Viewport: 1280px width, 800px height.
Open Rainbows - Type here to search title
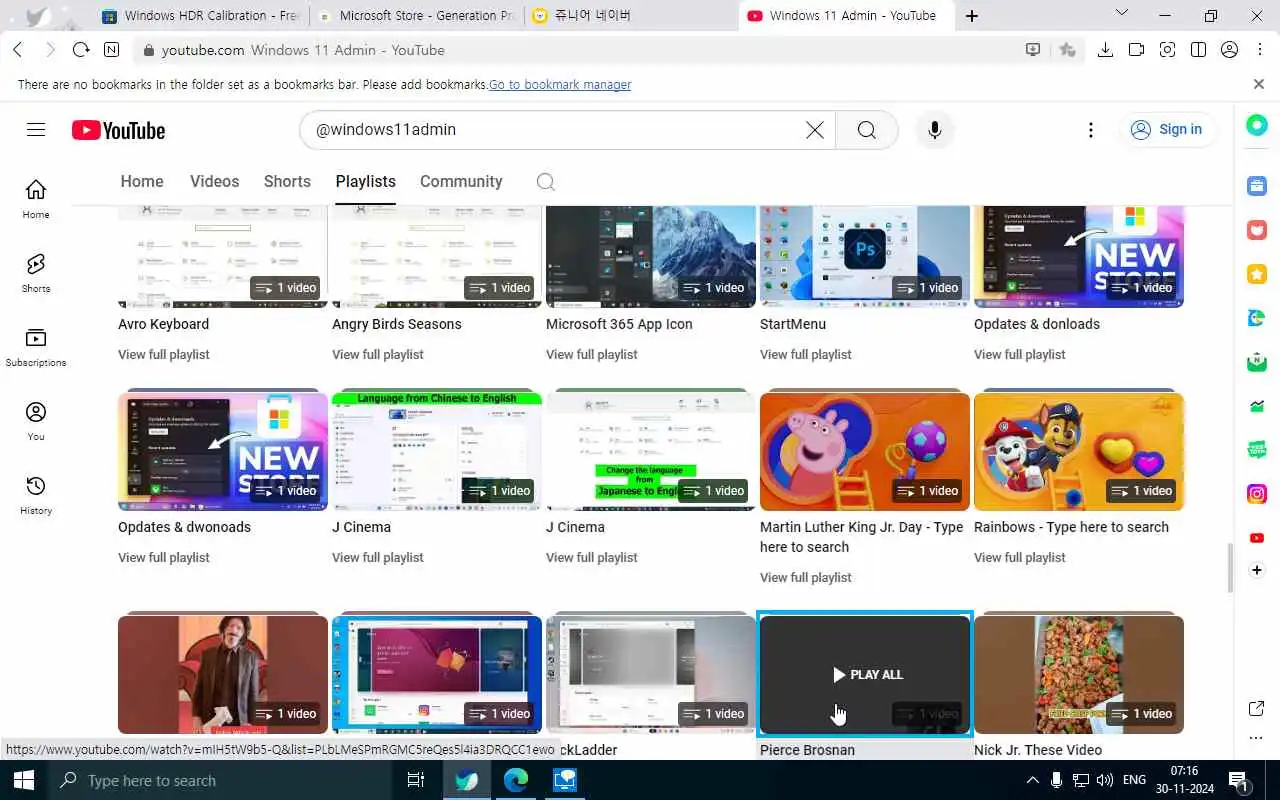(x=1071, y=527)
